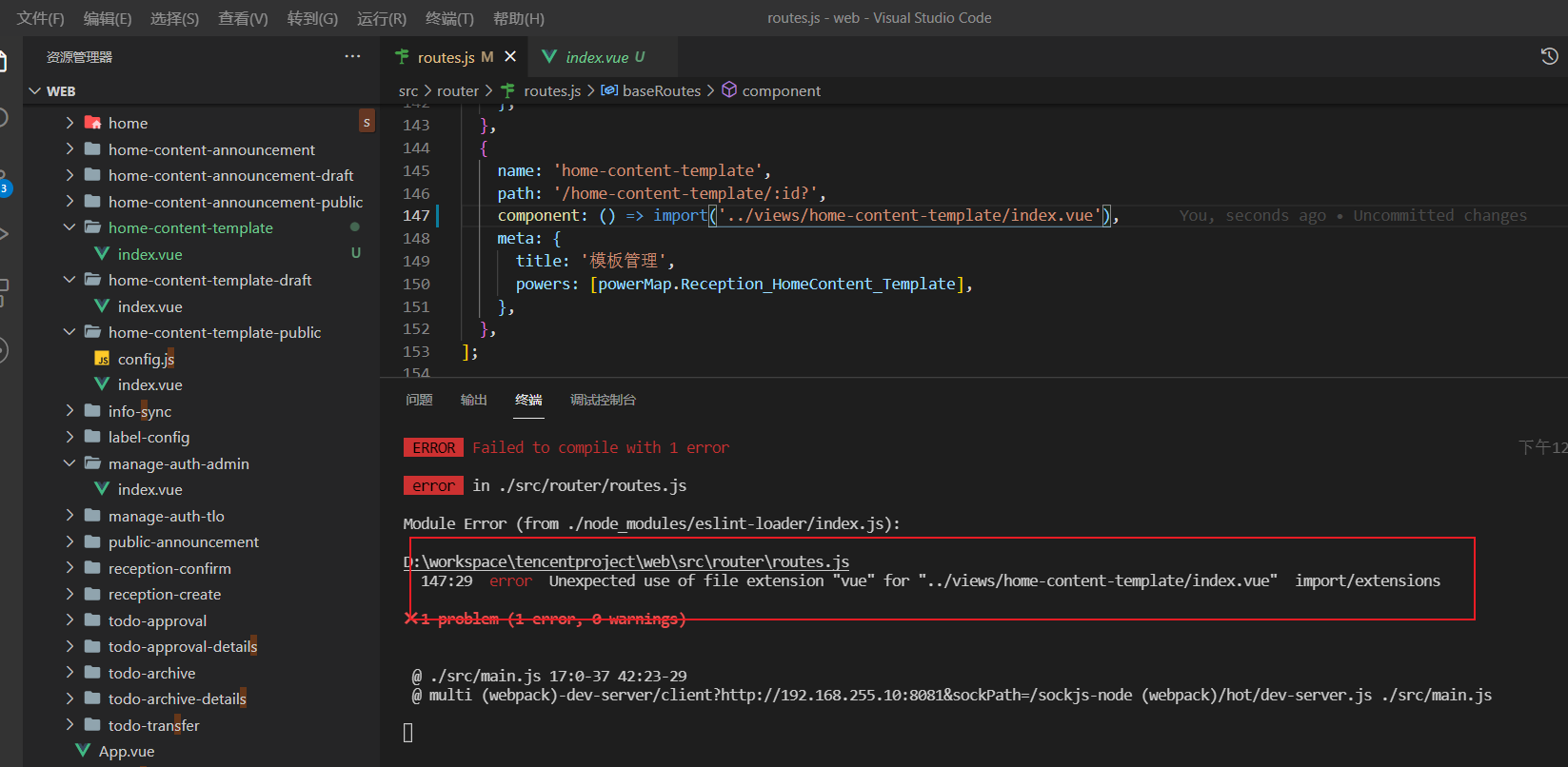Viewport: 1568px width, 767px height.
Task: Expand the home-content-announcement-draft folder
Action: [x=69, y=175]
